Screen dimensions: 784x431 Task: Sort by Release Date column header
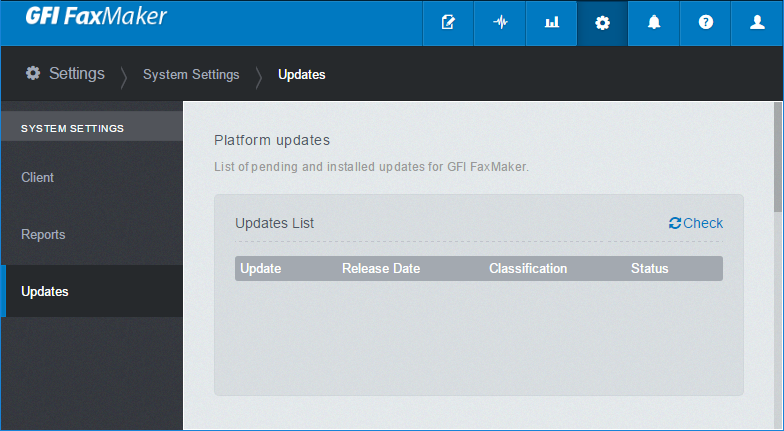[381, 268]
